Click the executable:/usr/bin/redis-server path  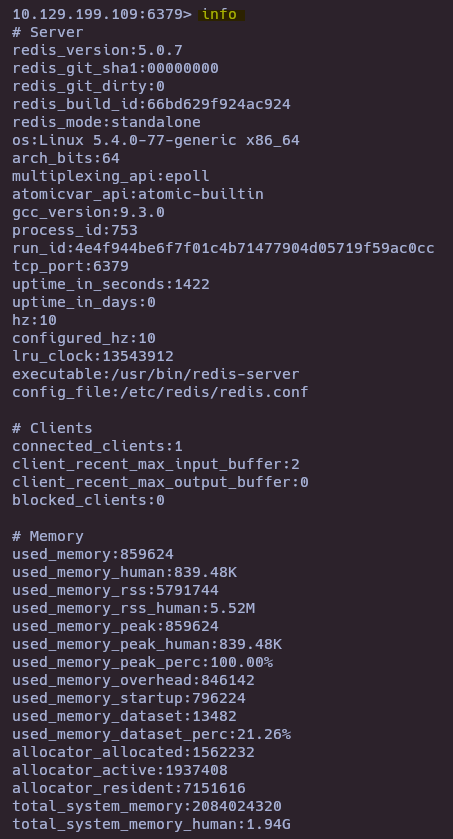pos(156,374)
